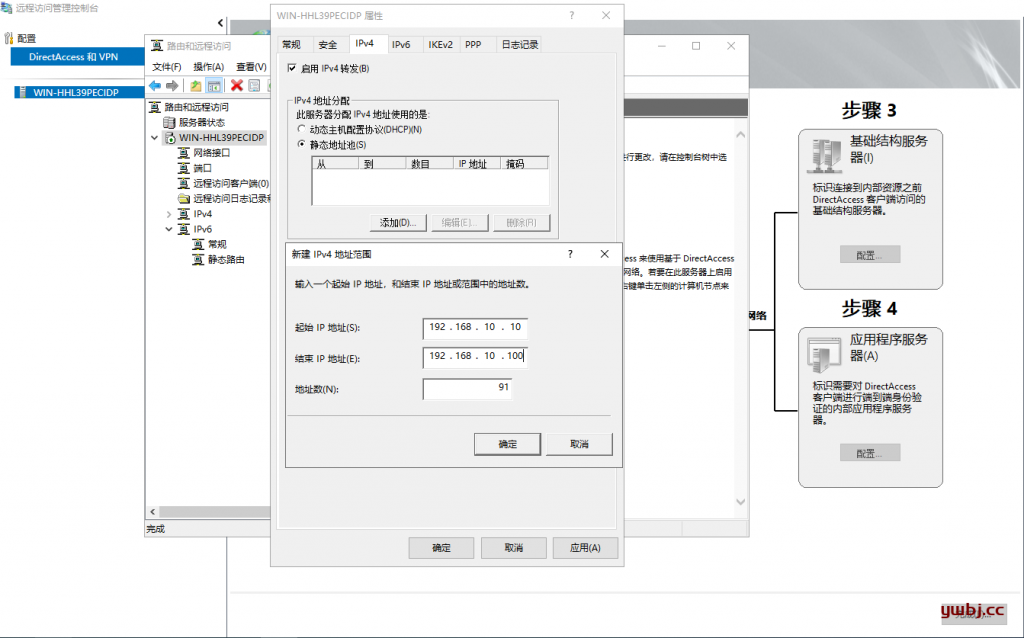Viewport: 1024px width, 638px height.
Task: Open the 查看(V) menu
Action: [x=251, y=67]
